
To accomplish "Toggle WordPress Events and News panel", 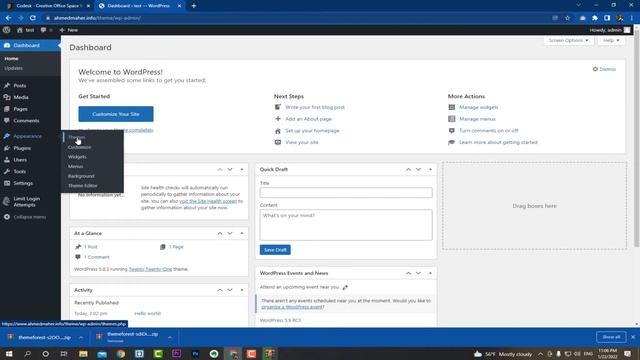I will pos(430,273).
